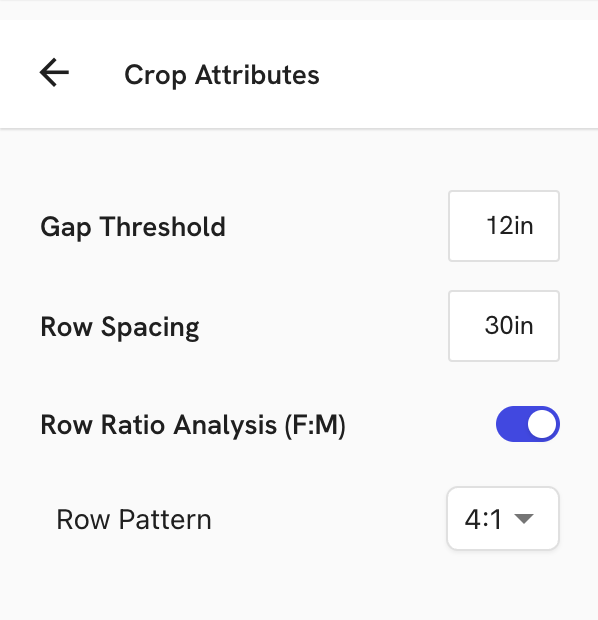Select the 4:1 value text
Image resolution: width=598 pixels, height=620 pixels.
click(483, 519)
